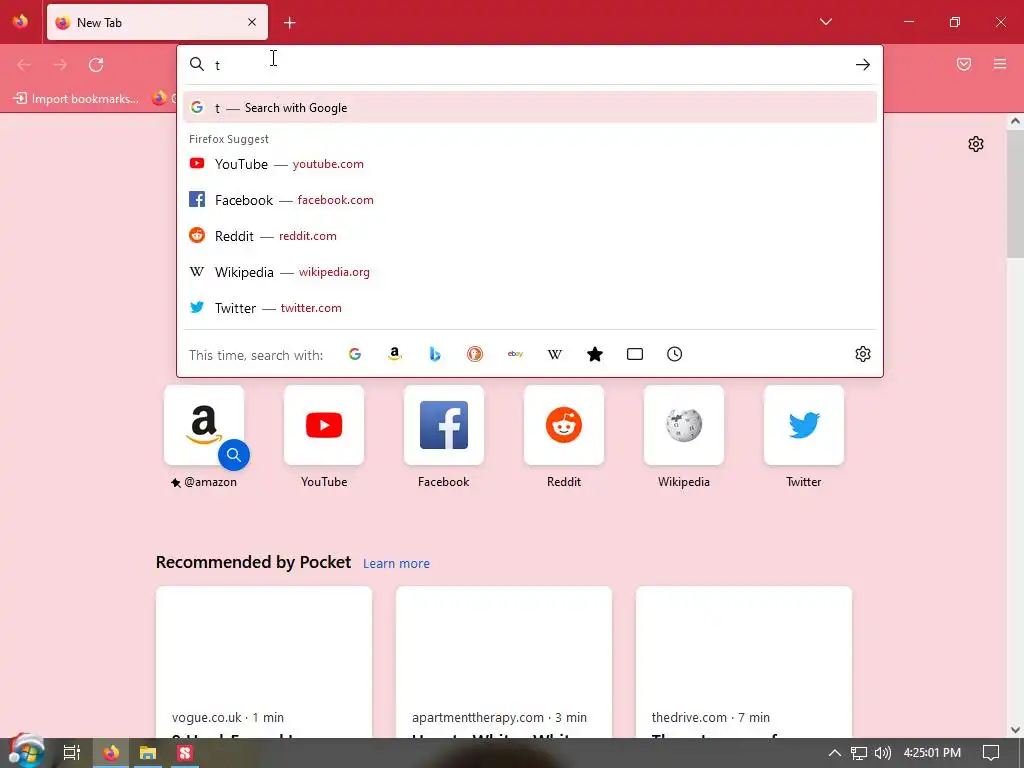The width and height of the screenshot is (1024, 768).
Task: Open the apartmenttherapy.com Pocket story card
Action: pos(504,662)
